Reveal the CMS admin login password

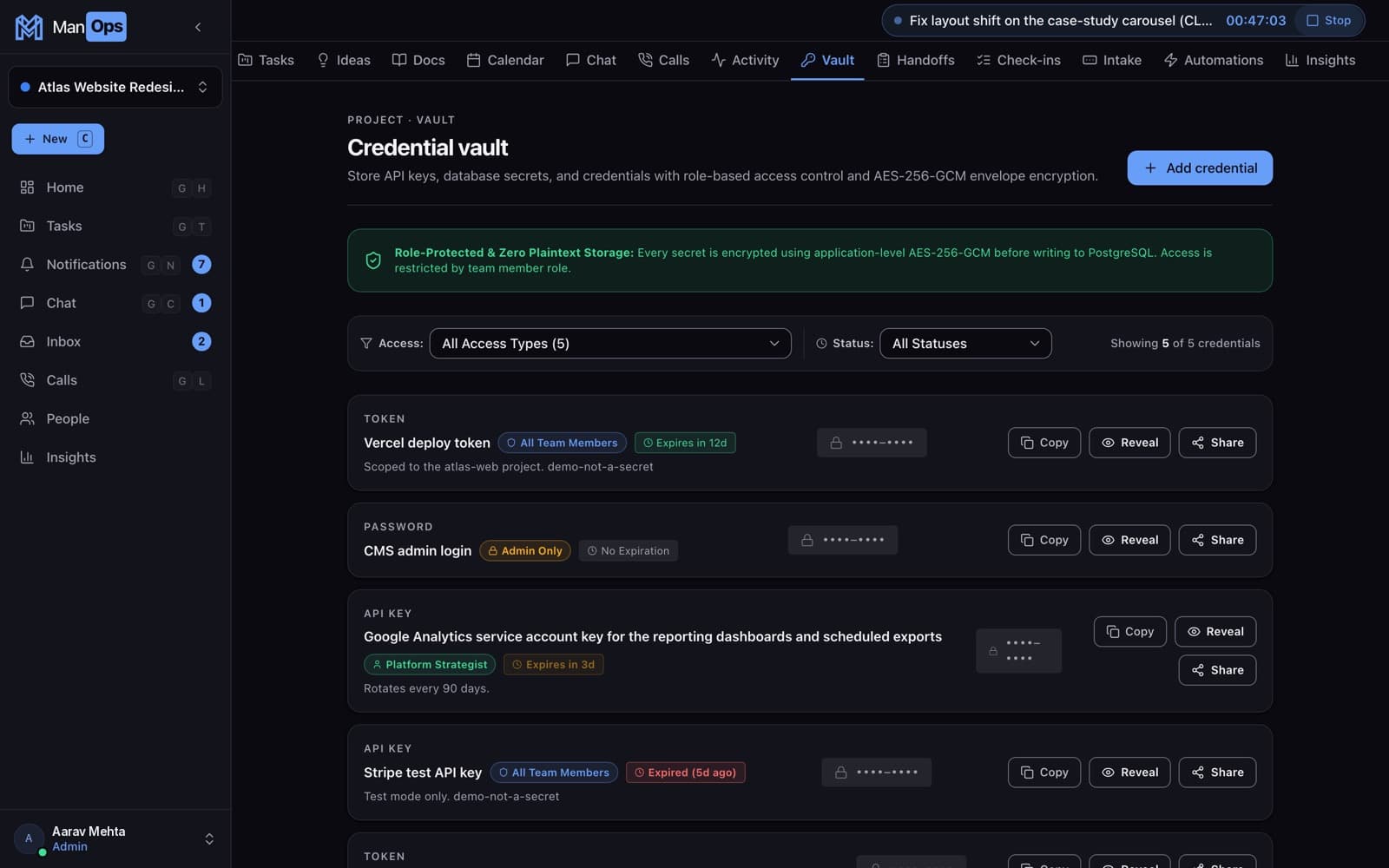tap(1129, 540)
